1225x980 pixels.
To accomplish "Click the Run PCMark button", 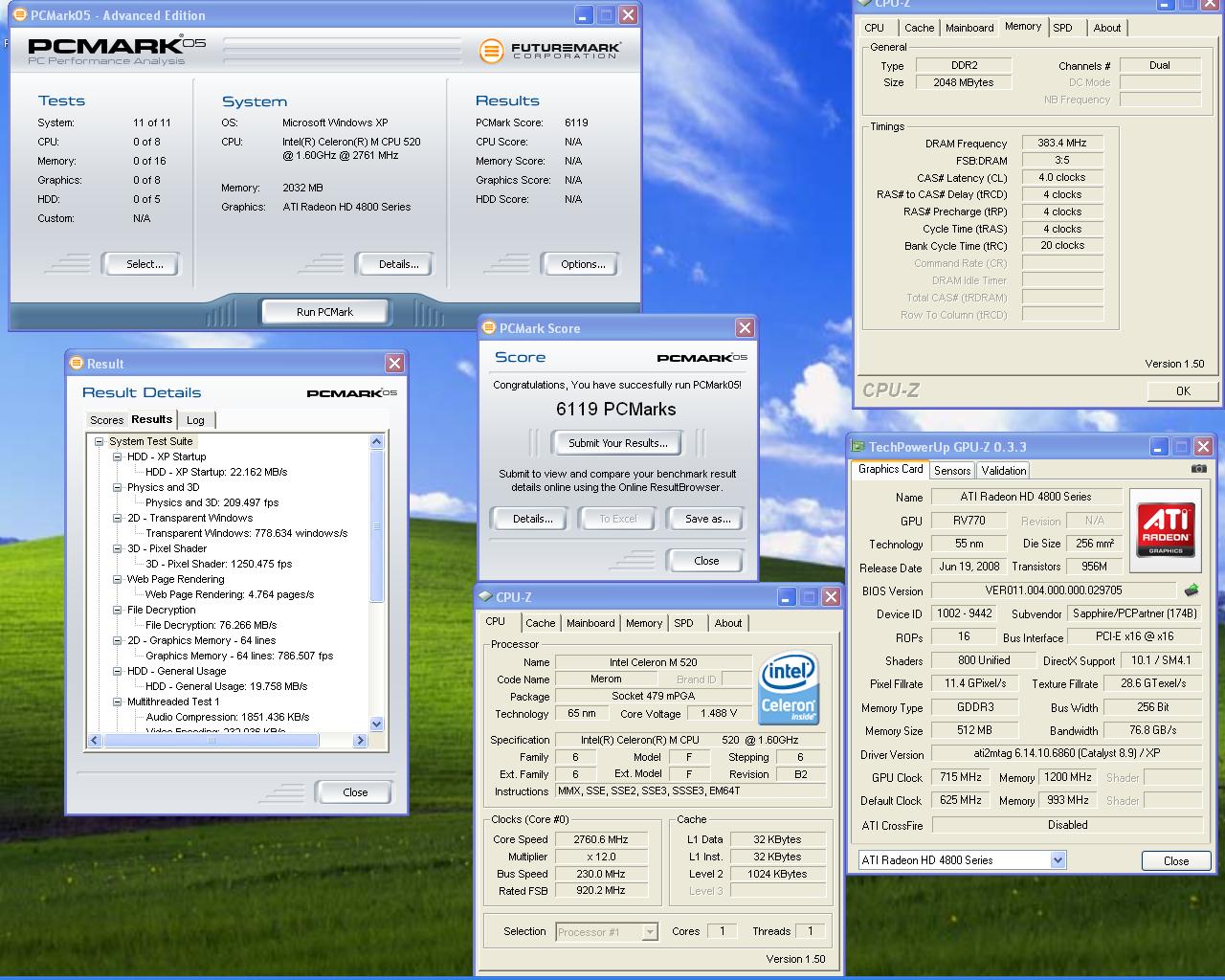I will pyautogui.click(x=324, y=312).
